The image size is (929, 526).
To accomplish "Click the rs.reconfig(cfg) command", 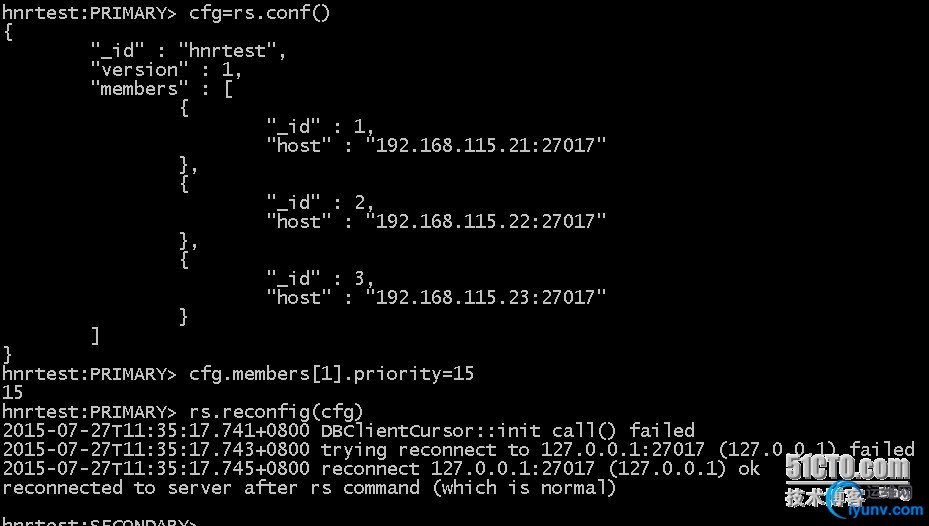I will click(x=276, y=411).
